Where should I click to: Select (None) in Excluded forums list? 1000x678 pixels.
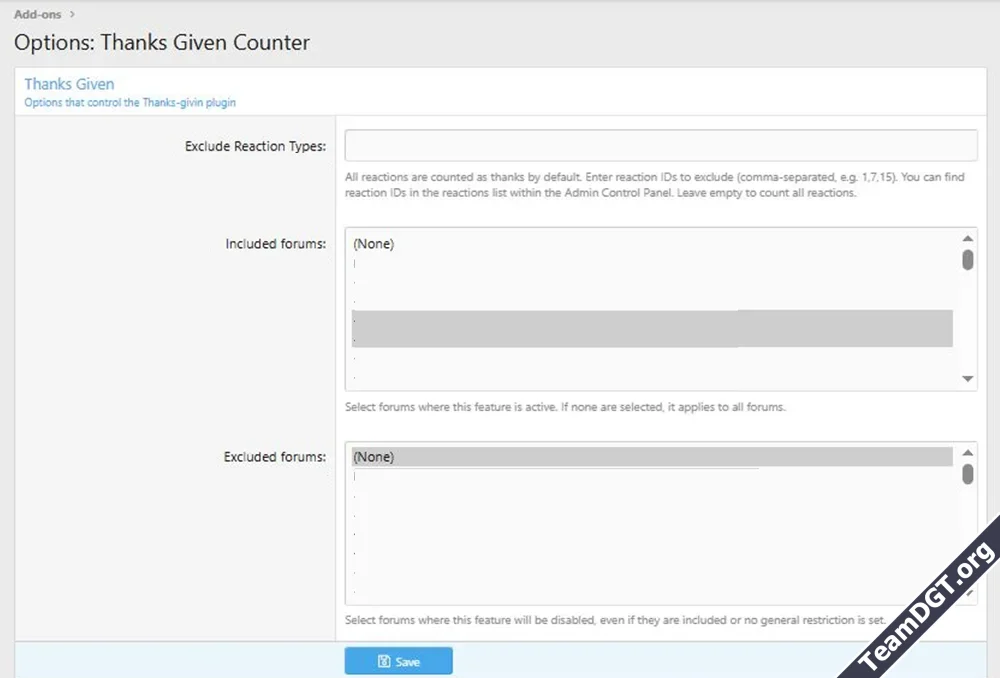click(374, 457)
